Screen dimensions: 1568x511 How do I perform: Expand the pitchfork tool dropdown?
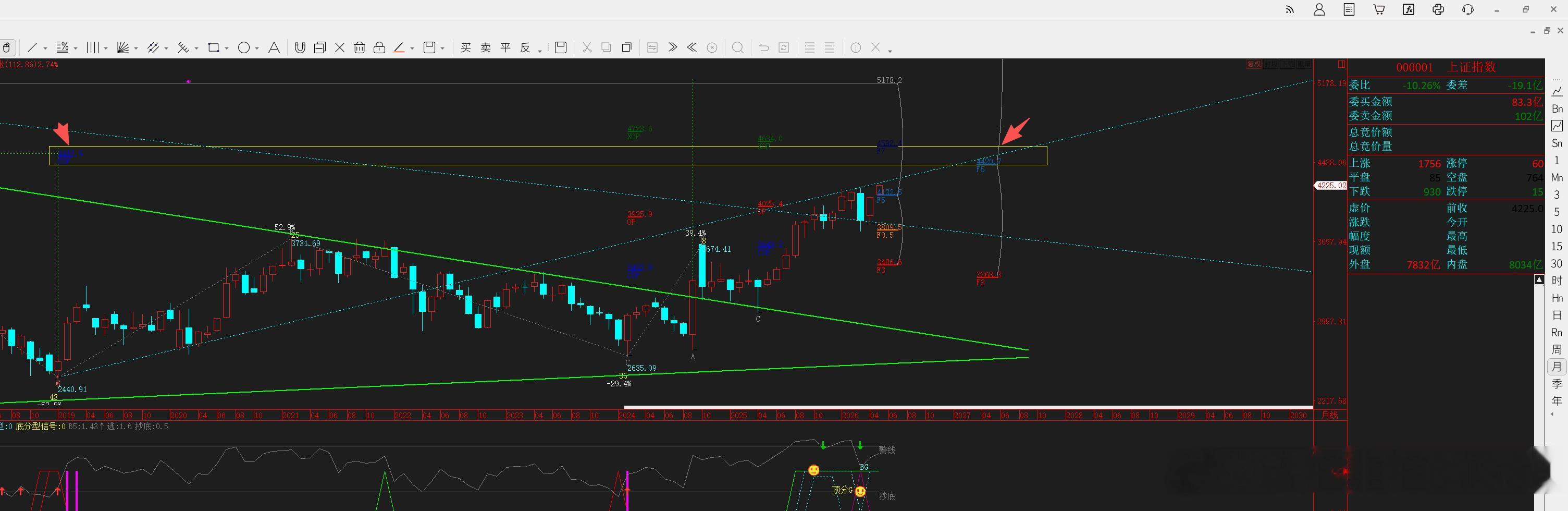pyautogui.click(x=196, y=48)
